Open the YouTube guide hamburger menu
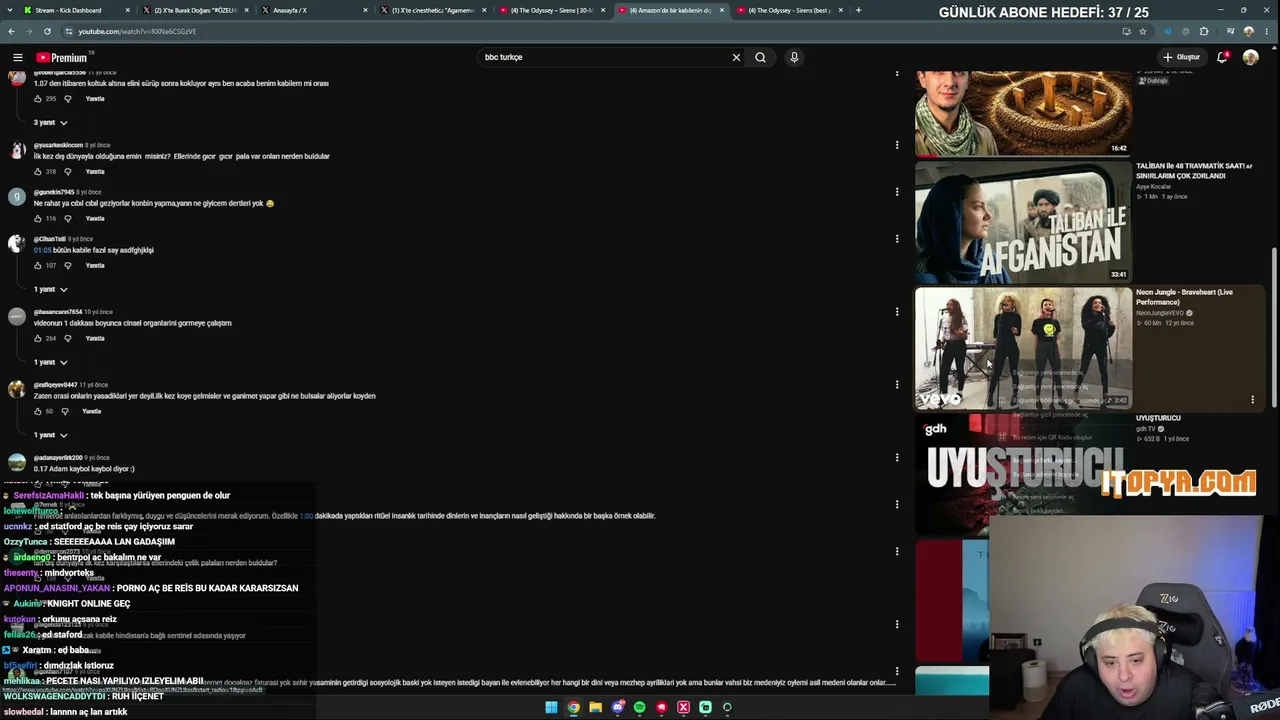 18,57
